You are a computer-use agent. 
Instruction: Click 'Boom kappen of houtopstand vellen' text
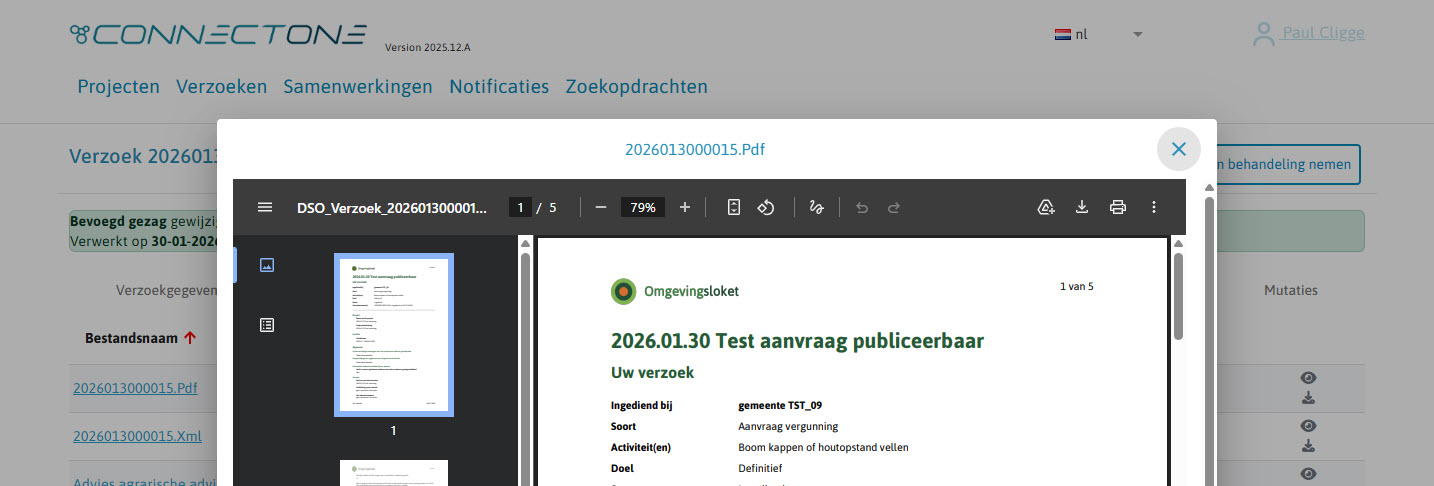[x=823, y=447]
